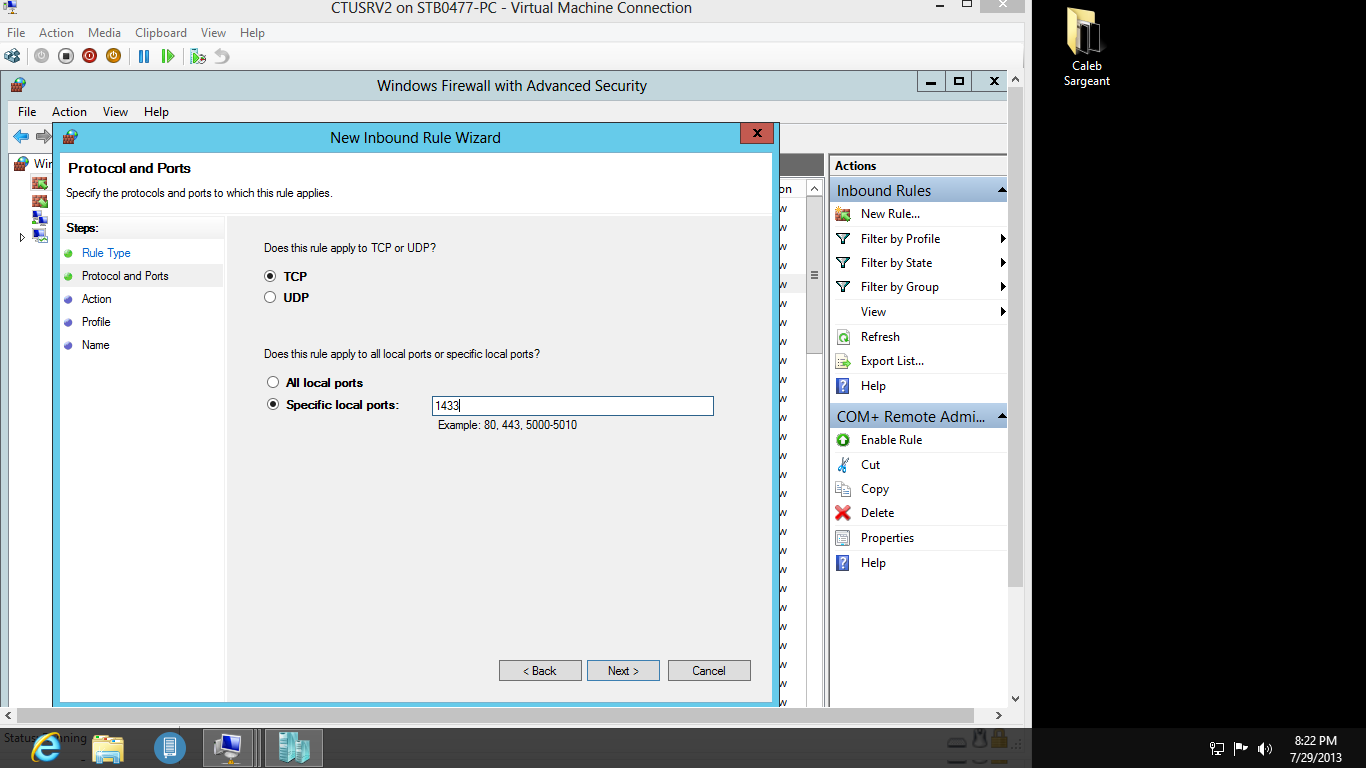Expand the Filter by Group submenu arrow
The image size is (1366, 768).
point(1002,287)
